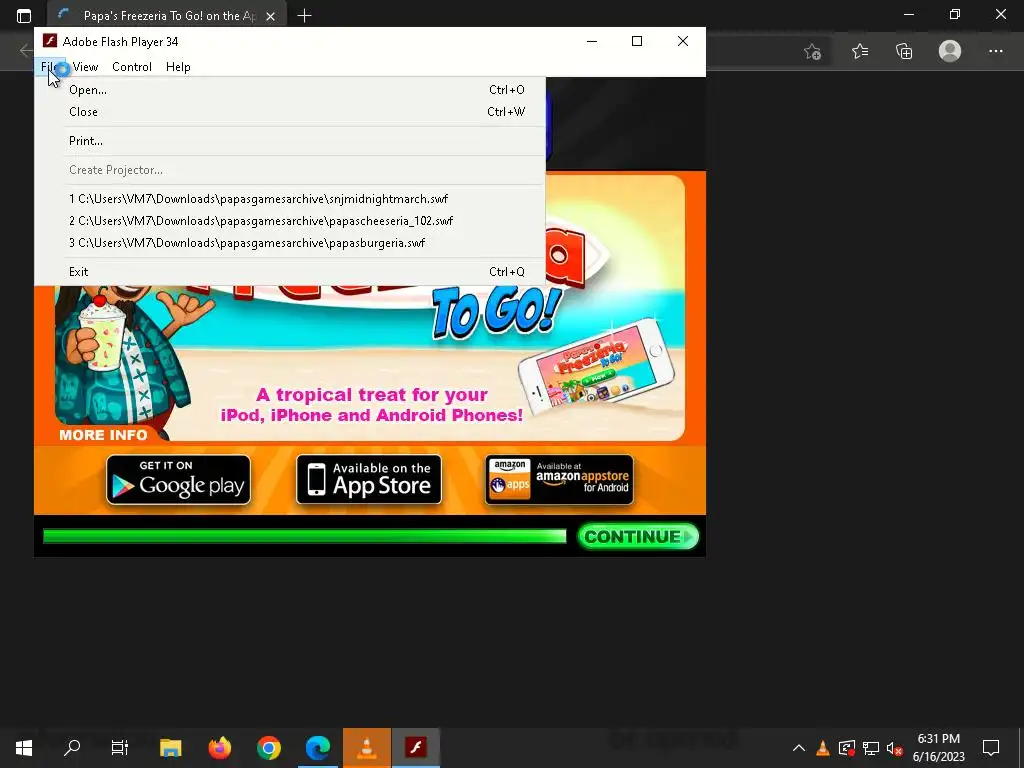Choose Close from the File menu
The image size is (1024, 768).
point(290,112)
